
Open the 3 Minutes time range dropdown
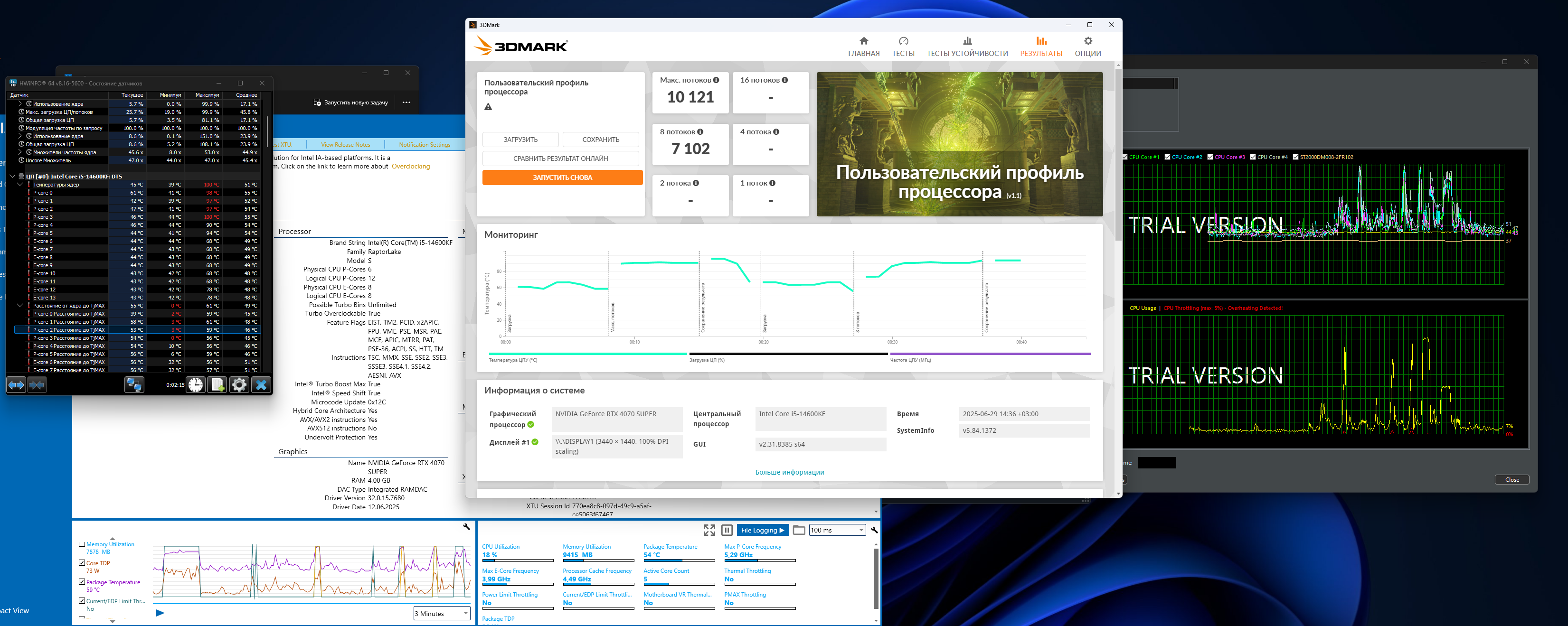(x=442, y=613)
